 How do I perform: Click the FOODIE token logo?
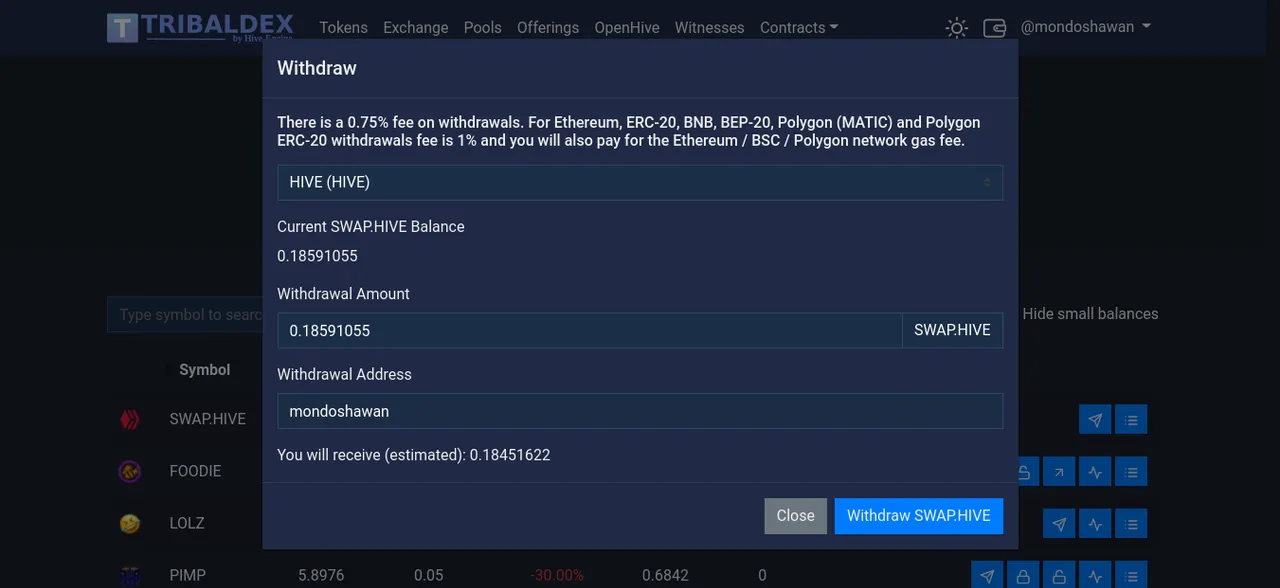(129, 472)
